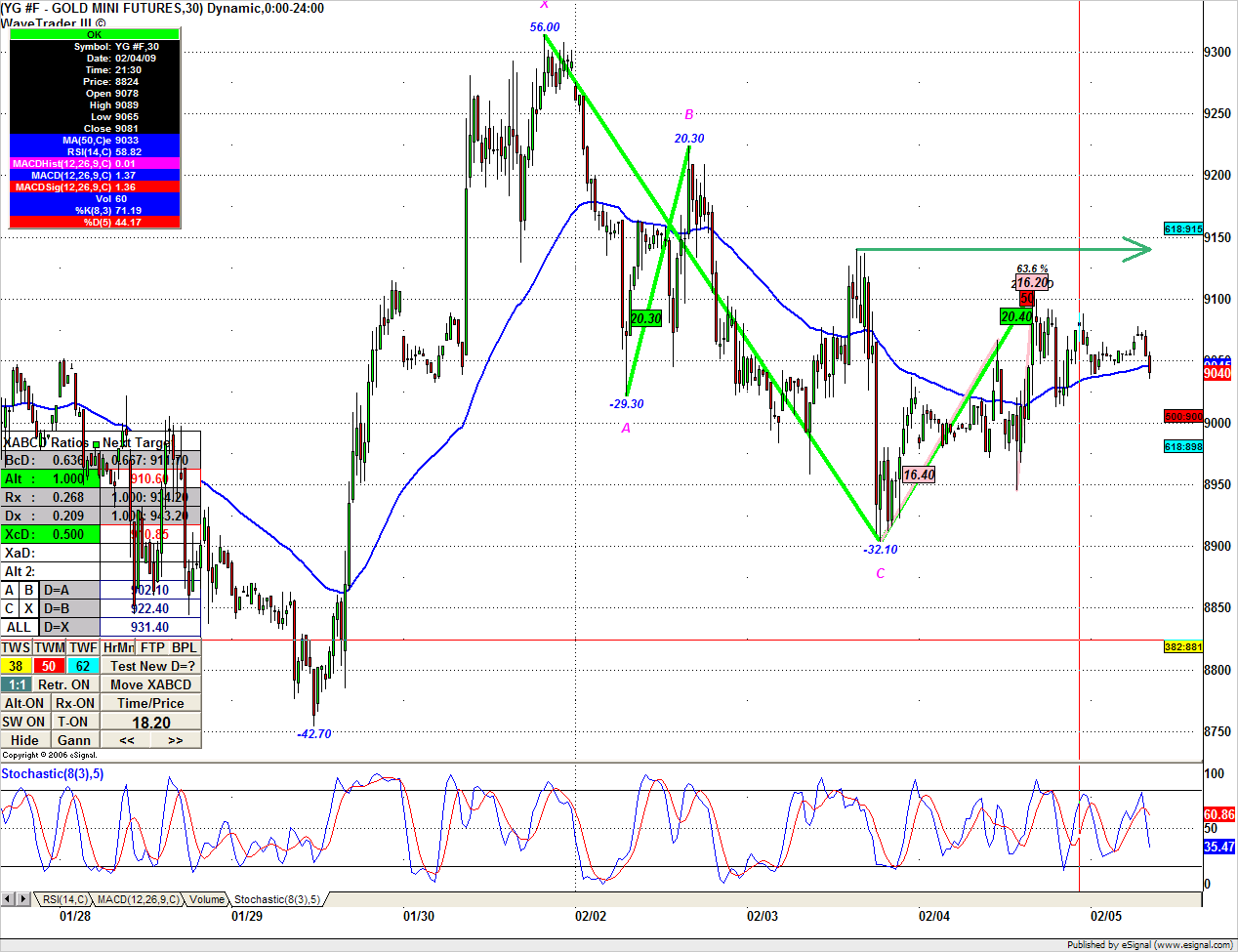Select the green 20.40 swing label
This screenshot has height=952, width=1238.
(x=1016, y=316)
